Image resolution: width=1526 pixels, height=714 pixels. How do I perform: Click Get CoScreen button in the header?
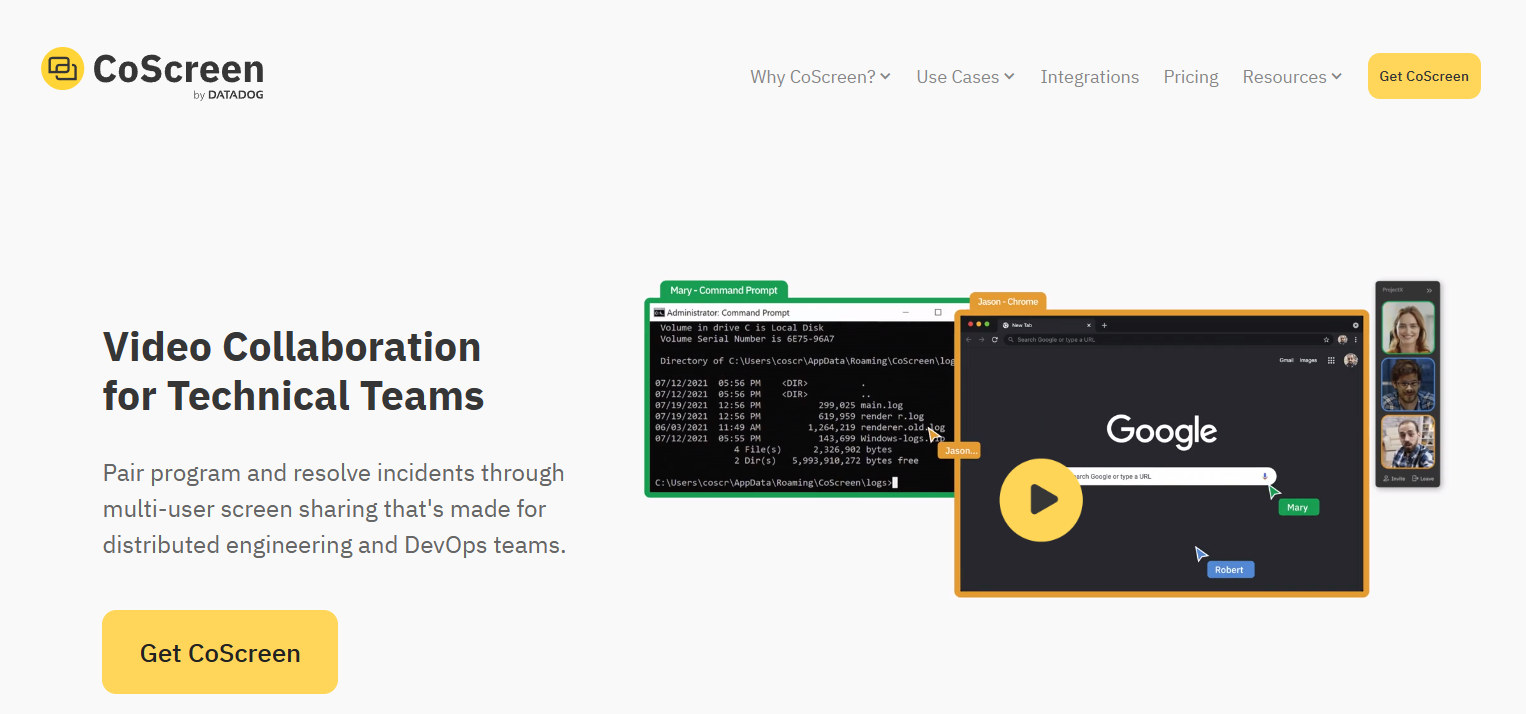click(1424, 76)
